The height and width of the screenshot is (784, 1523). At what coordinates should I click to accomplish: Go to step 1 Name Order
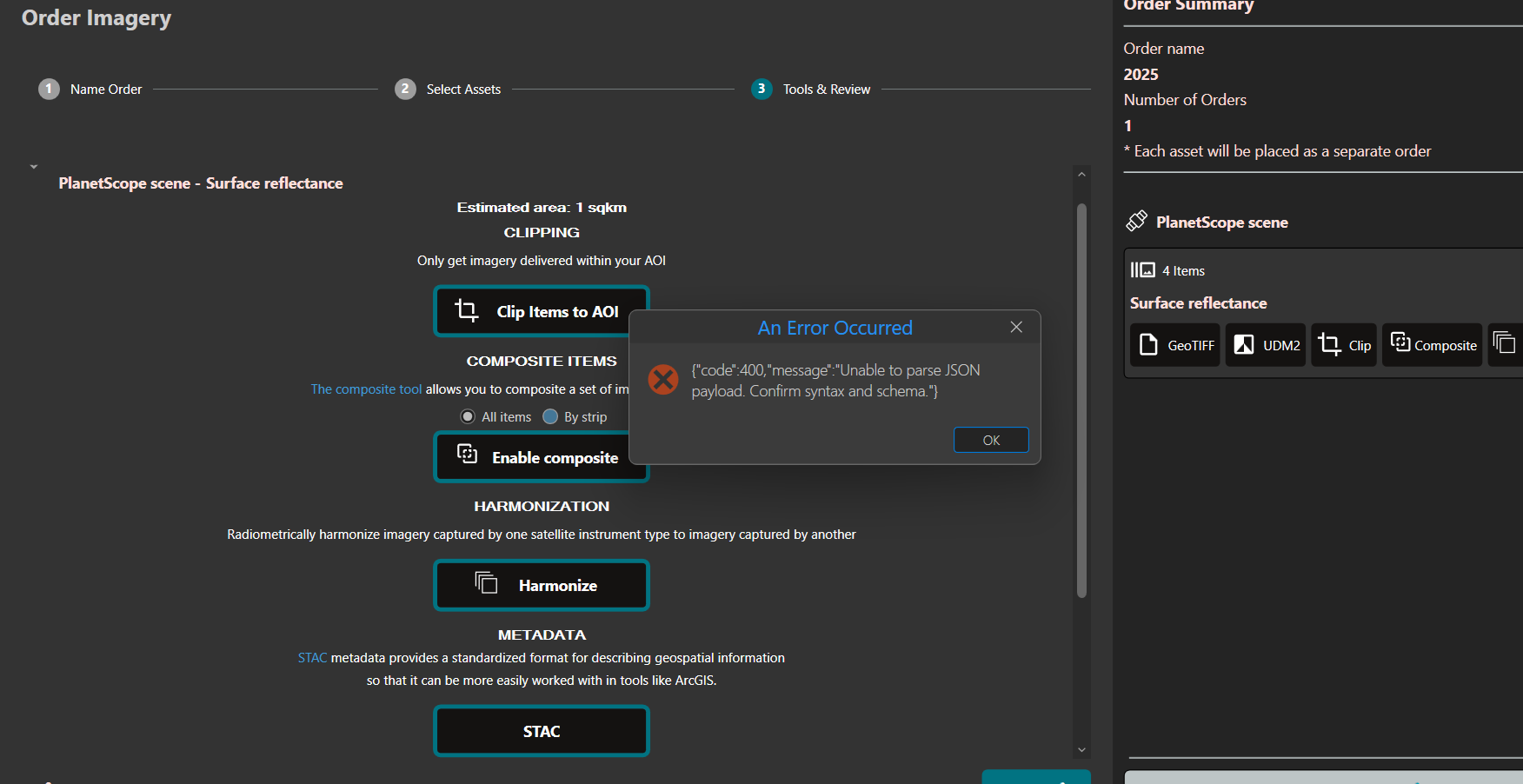[90, 89]
